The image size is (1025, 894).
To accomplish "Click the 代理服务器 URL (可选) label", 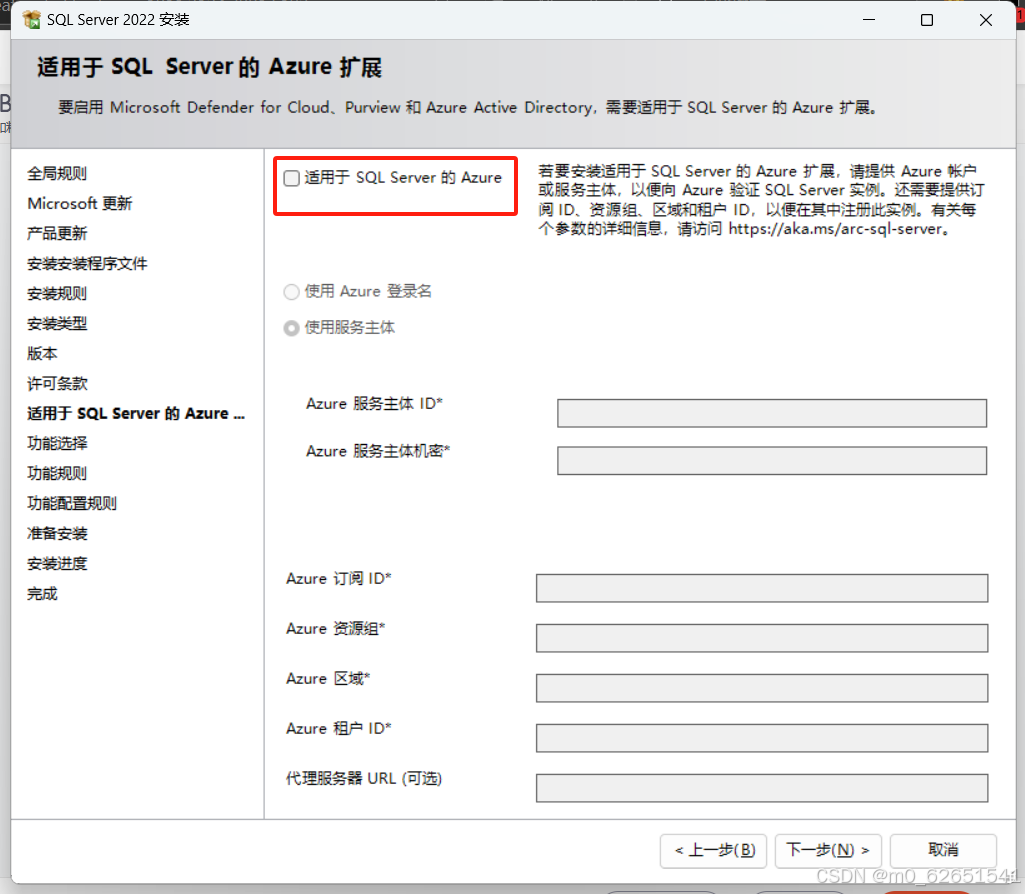I will point(364,778).
